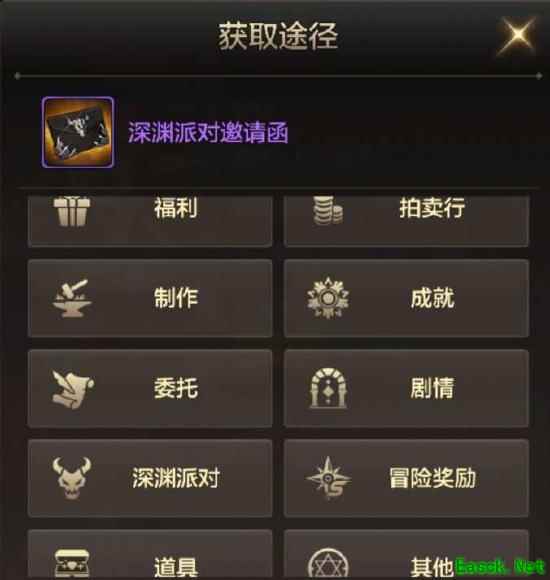Screen dimensions: 550x580
Task: Click the archway gate icon for 剧情
Action: (328, 388)
